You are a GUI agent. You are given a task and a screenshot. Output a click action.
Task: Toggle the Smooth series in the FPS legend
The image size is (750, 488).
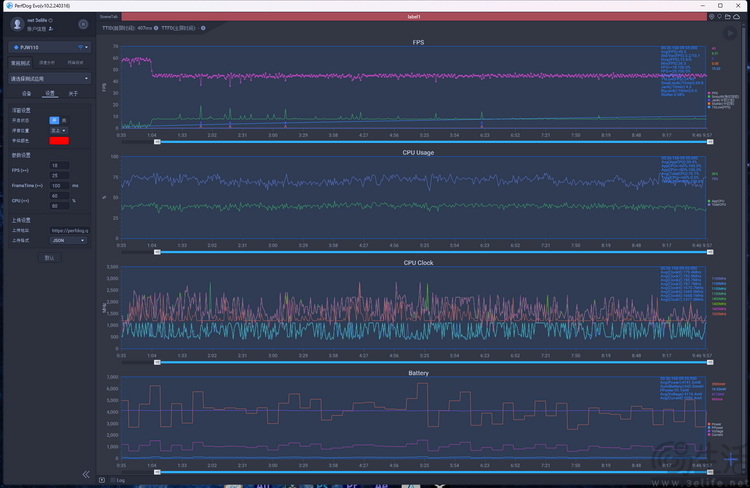pos(723,97)
